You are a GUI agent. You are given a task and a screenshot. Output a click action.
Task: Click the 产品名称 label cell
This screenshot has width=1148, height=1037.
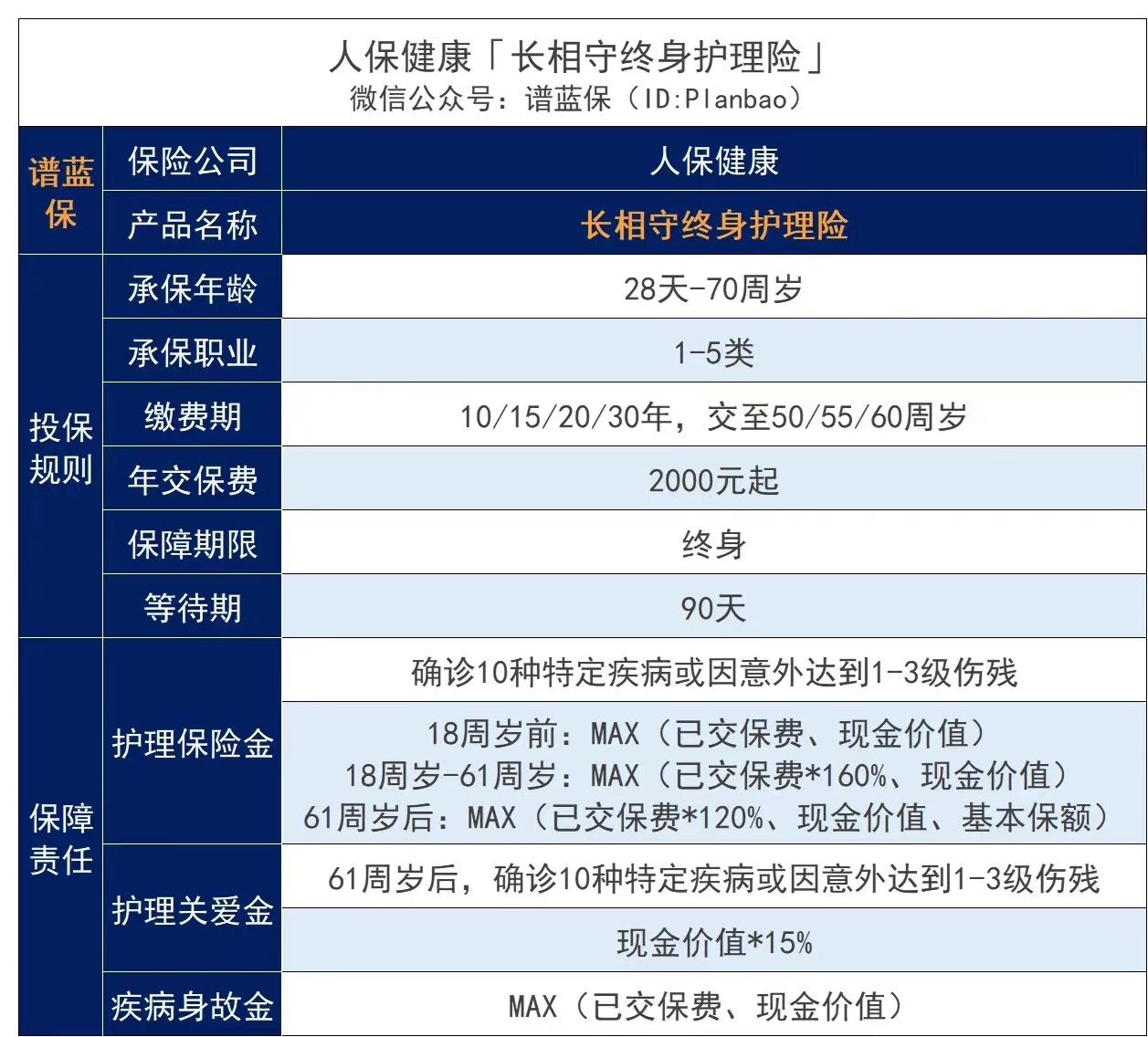pyautogui.click(x=193, y=224)
